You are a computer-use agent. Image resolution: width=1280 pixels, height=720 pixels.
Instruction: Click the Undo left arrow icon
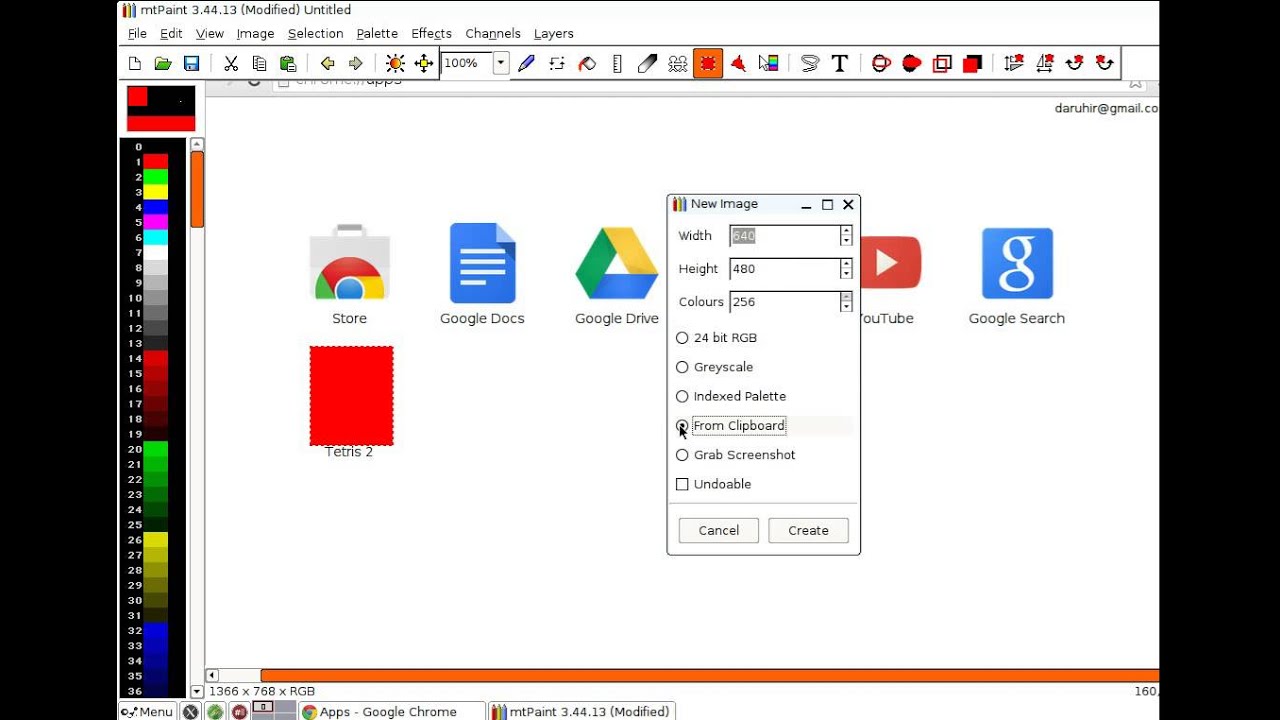[327, 64]
